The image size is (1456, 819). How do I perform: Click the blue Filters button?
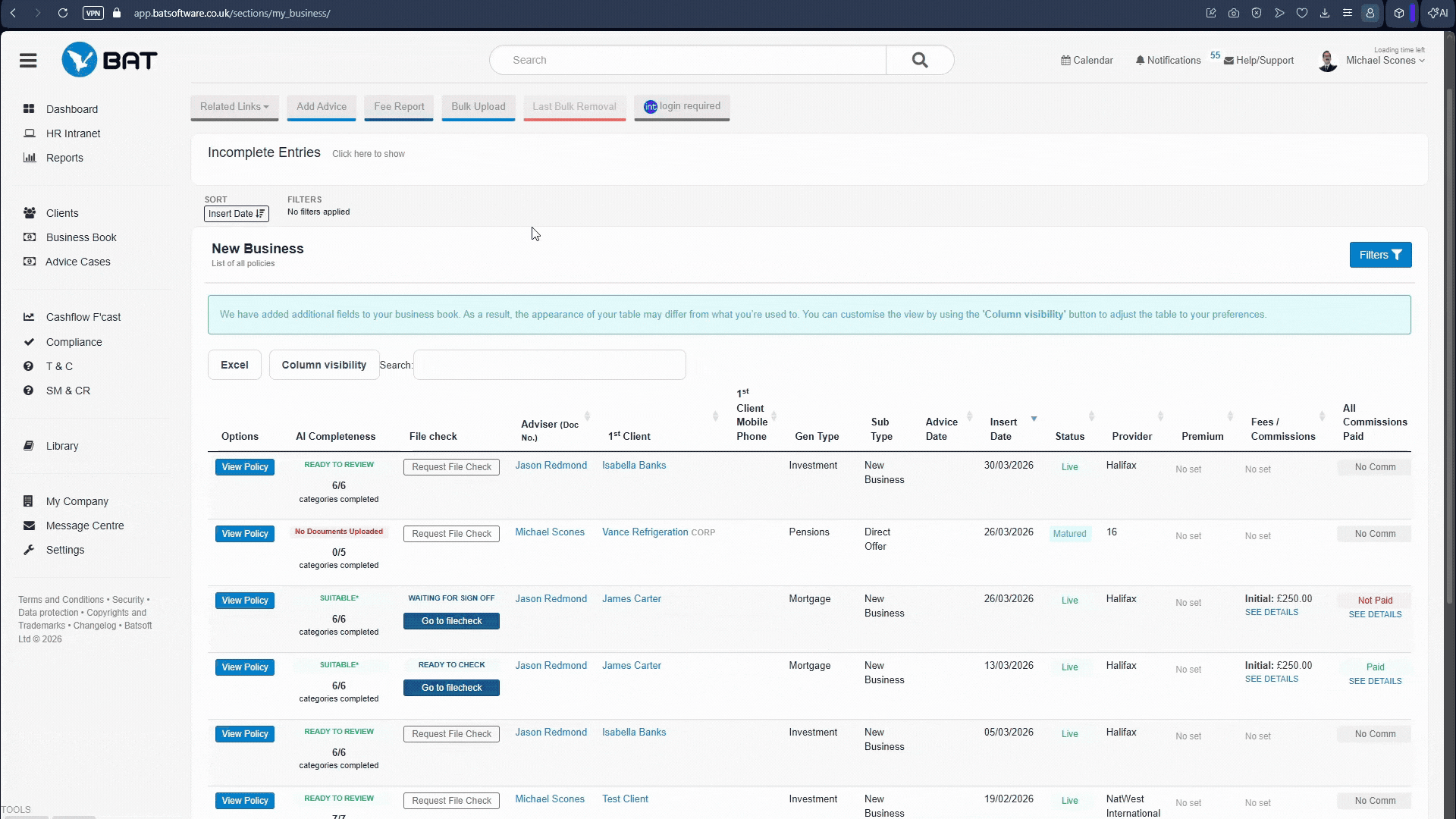(1379, 256)
